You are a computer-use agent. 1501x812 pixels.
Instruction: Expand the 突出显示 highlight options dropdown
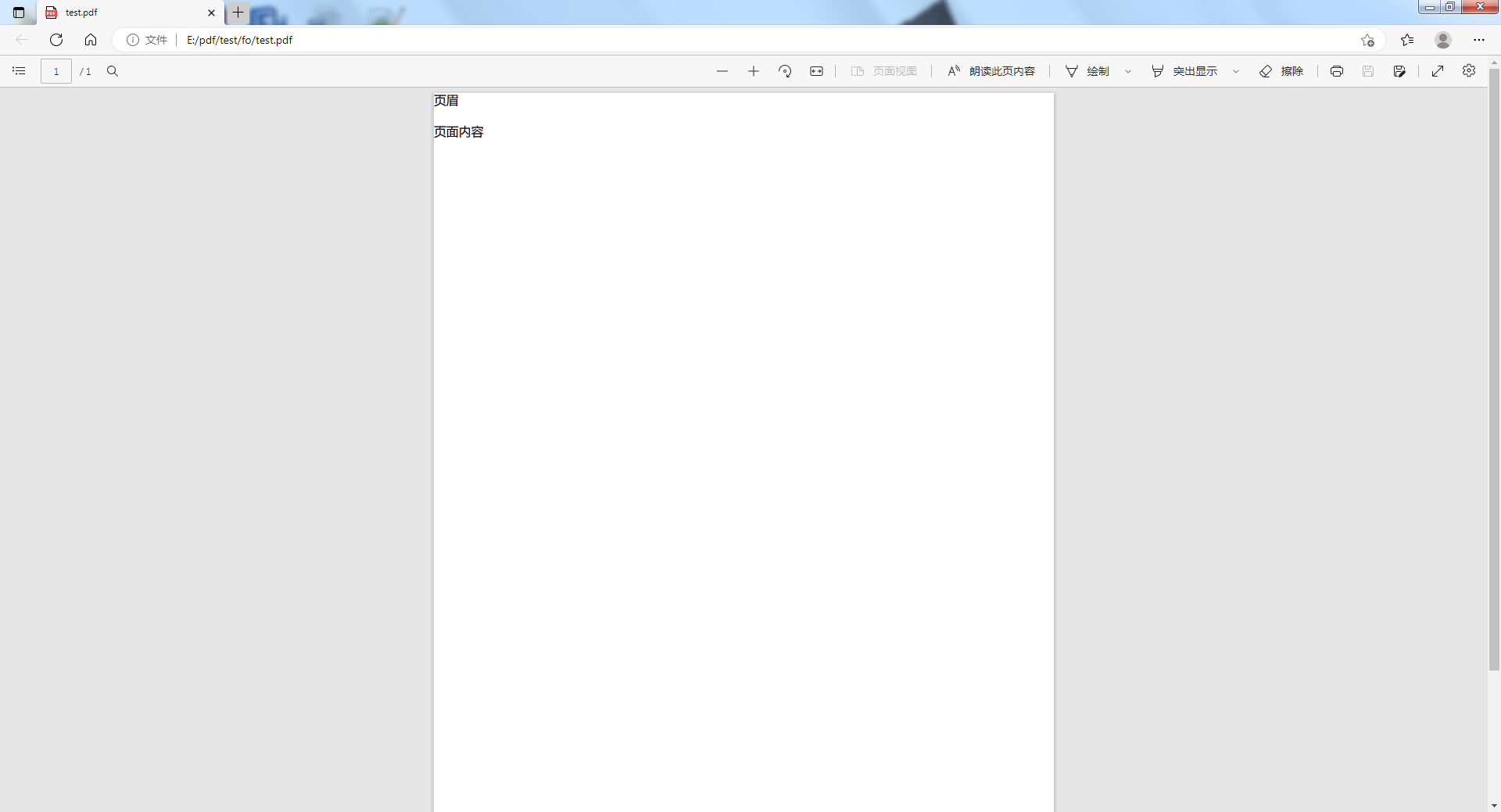click(1236, 71)
